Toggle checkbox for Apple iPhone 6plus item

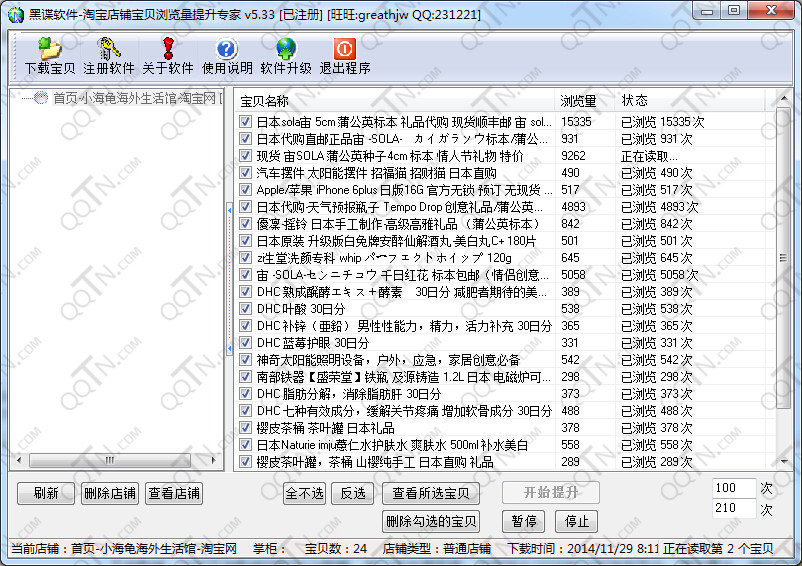point(245,190)
